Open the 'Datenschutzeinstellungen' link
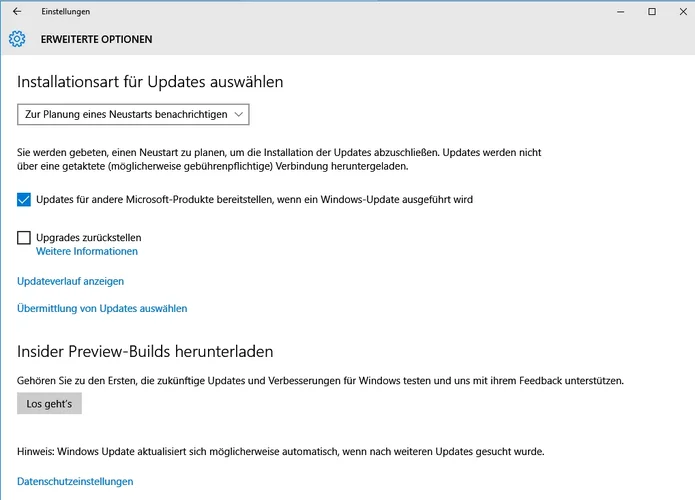Screen dimensions: 695x500 point(75,482)
